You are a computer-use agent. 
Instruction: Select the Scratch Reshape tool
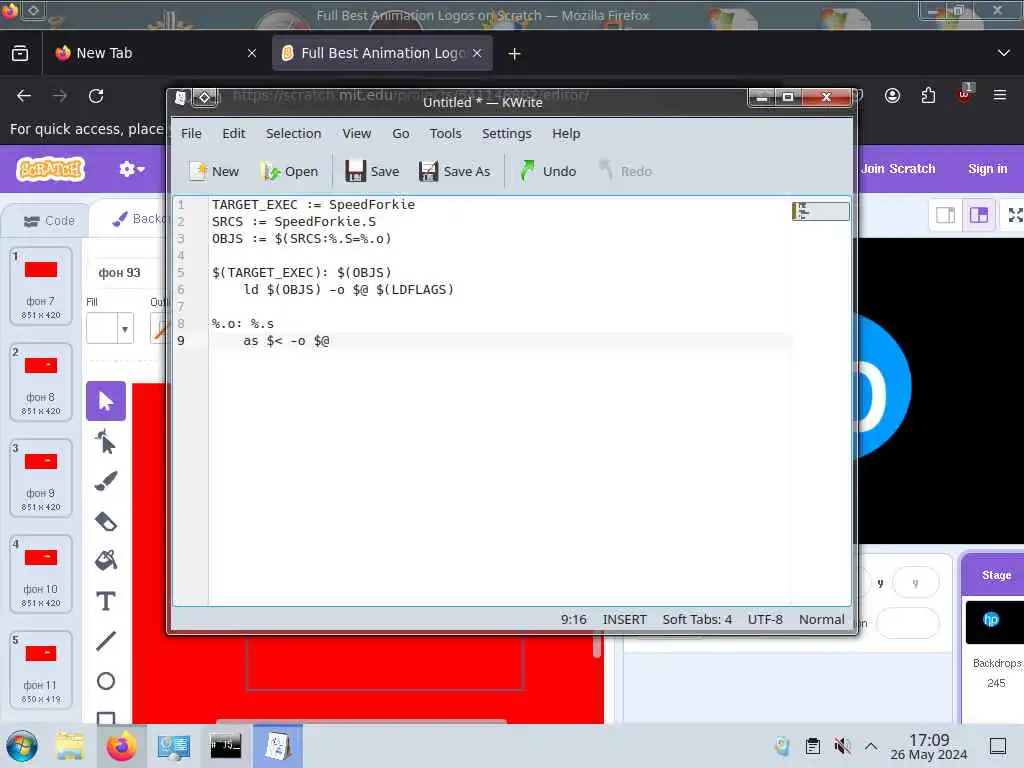(106, 441)
